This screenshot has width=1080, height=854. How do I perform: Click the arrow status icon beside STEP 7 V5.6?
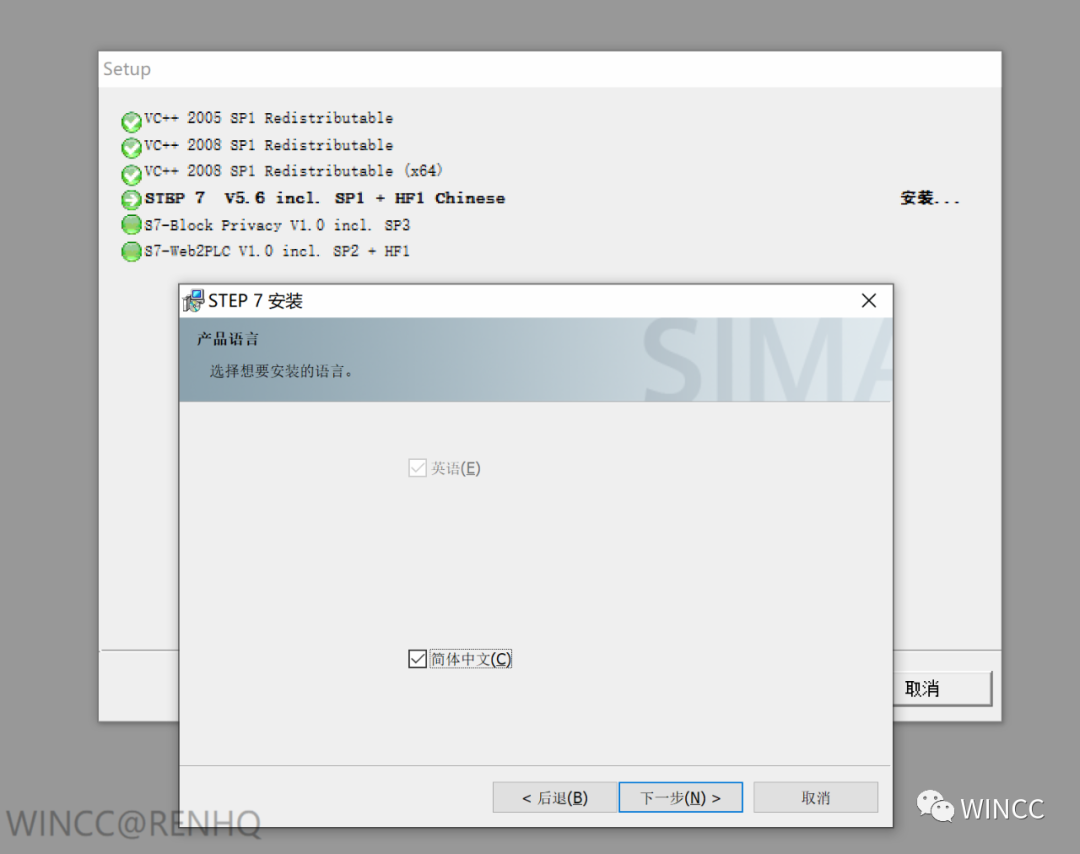pyautogui.click(x=131, y=200)
